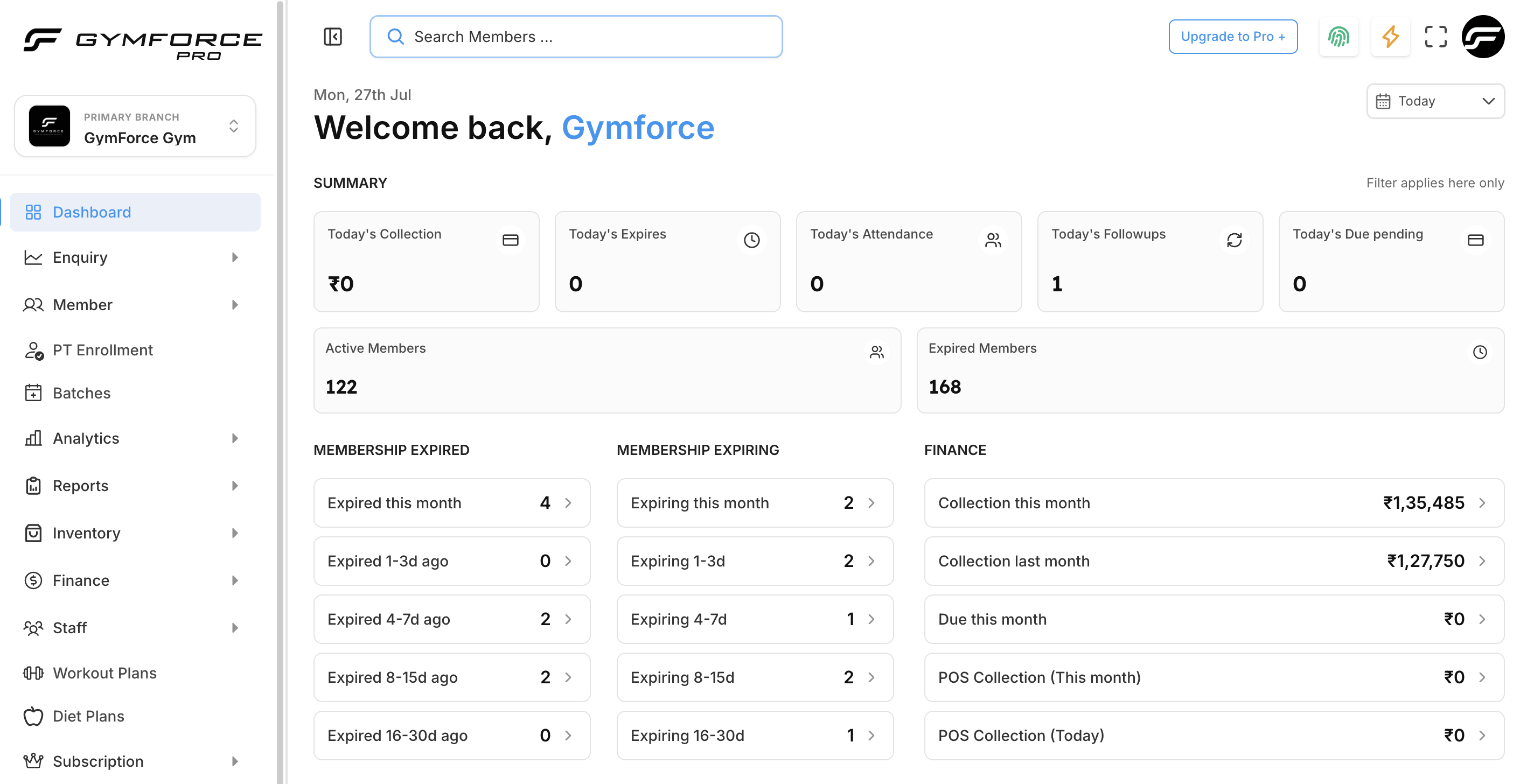
Task: Click the Inventory shopping bag icon
Action: point(33,533)
